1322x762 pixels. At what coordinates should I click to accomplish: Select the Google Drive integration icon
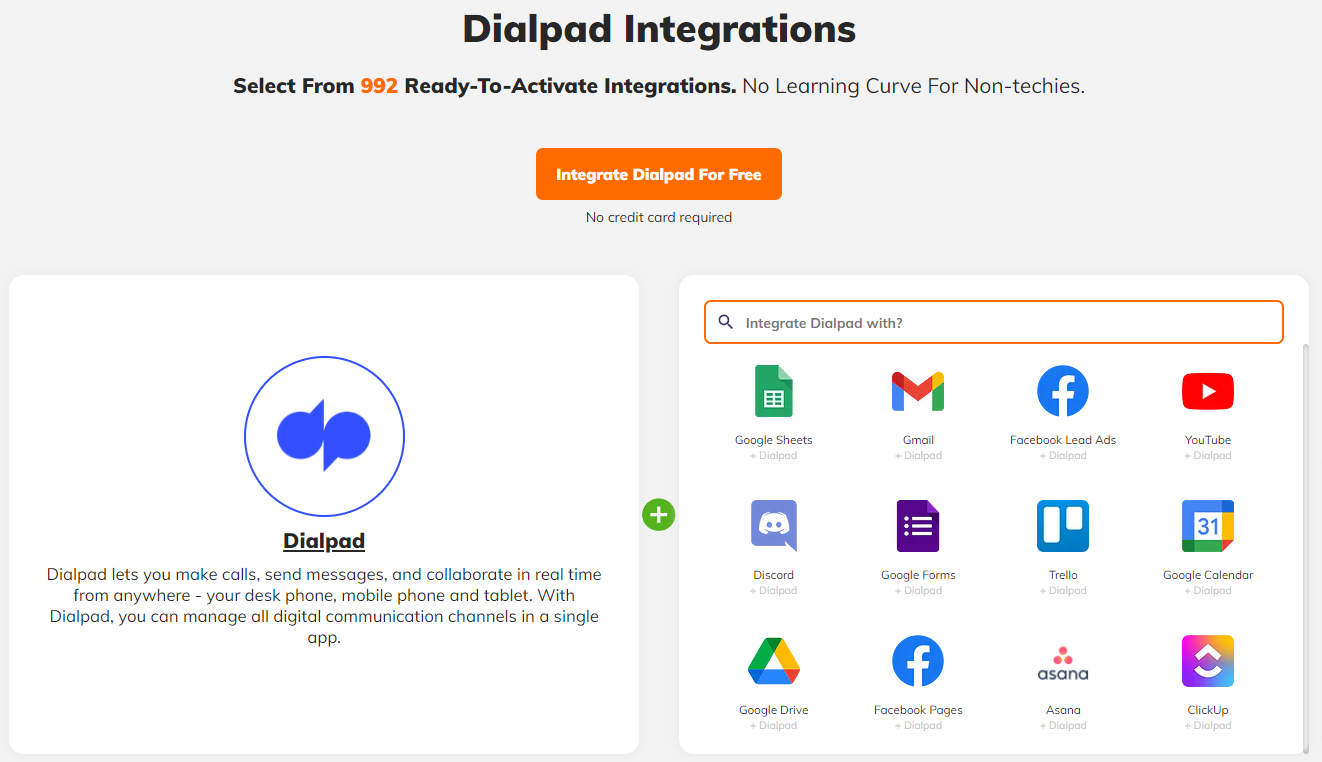pyautogui.click(x=773, y=660)
